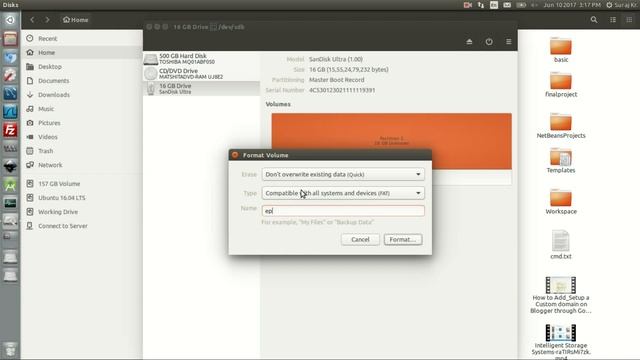Open the clock date in top panel
This screenshot has width=640, height=360.
pyautogui.click(x=572, y=5)
